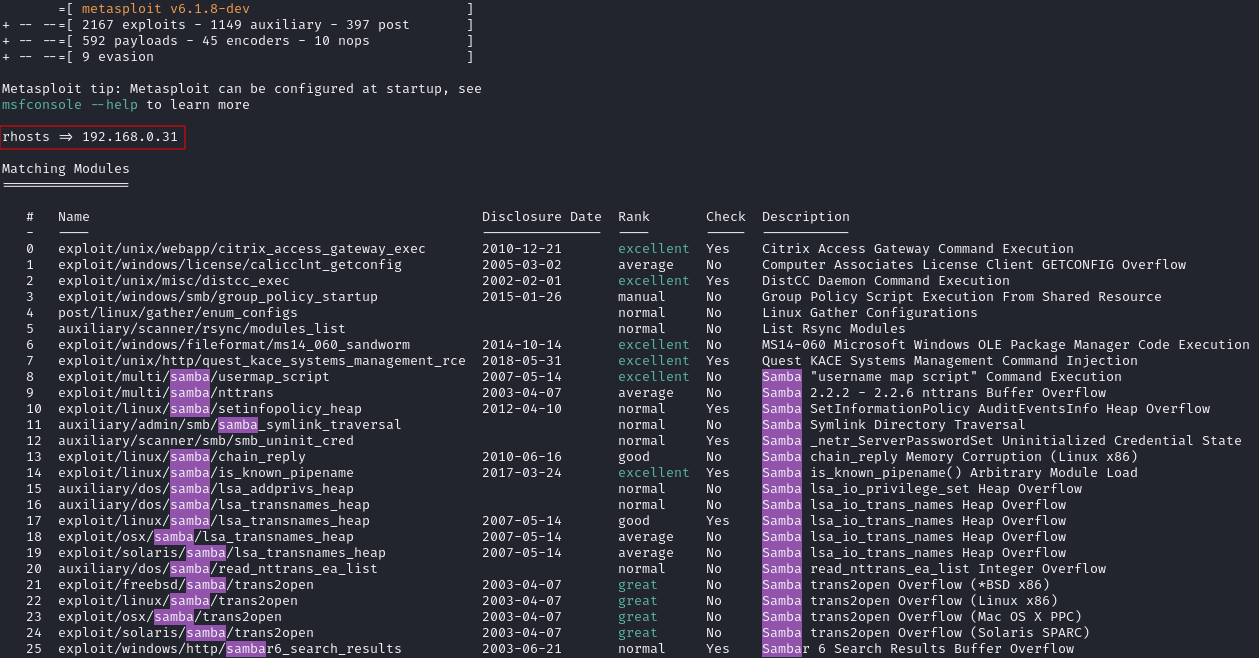Select the Rank column header

(x=632, y=216)
